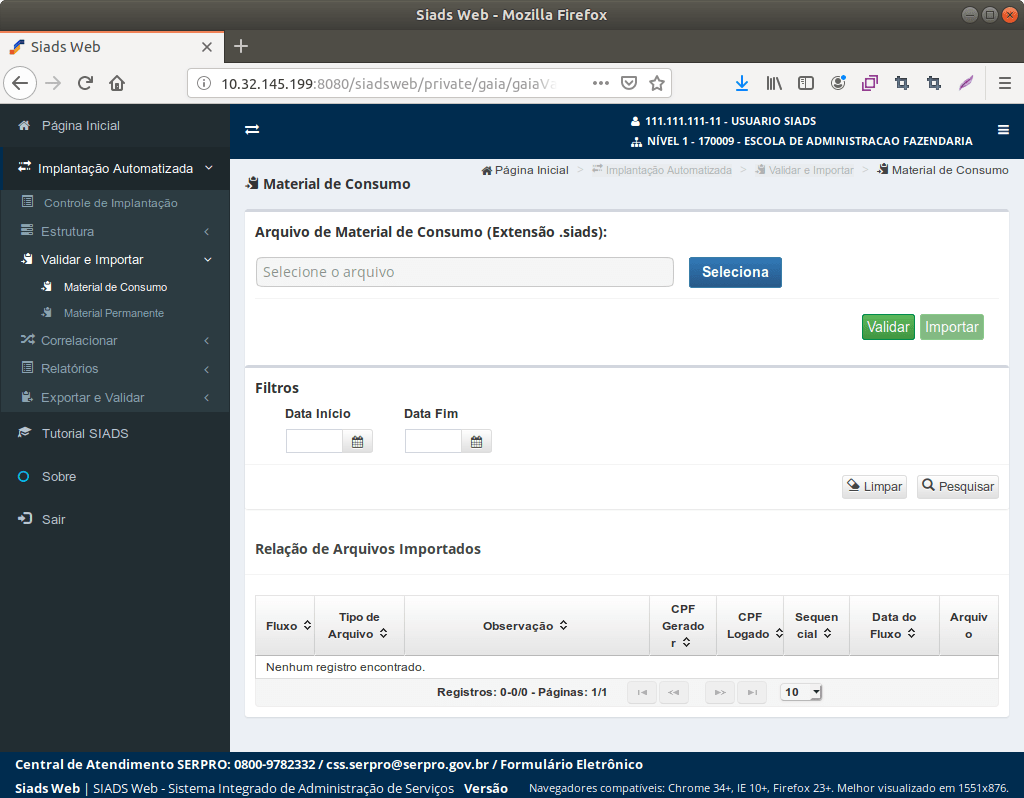Show site information icon in address bar

(204, 83)
